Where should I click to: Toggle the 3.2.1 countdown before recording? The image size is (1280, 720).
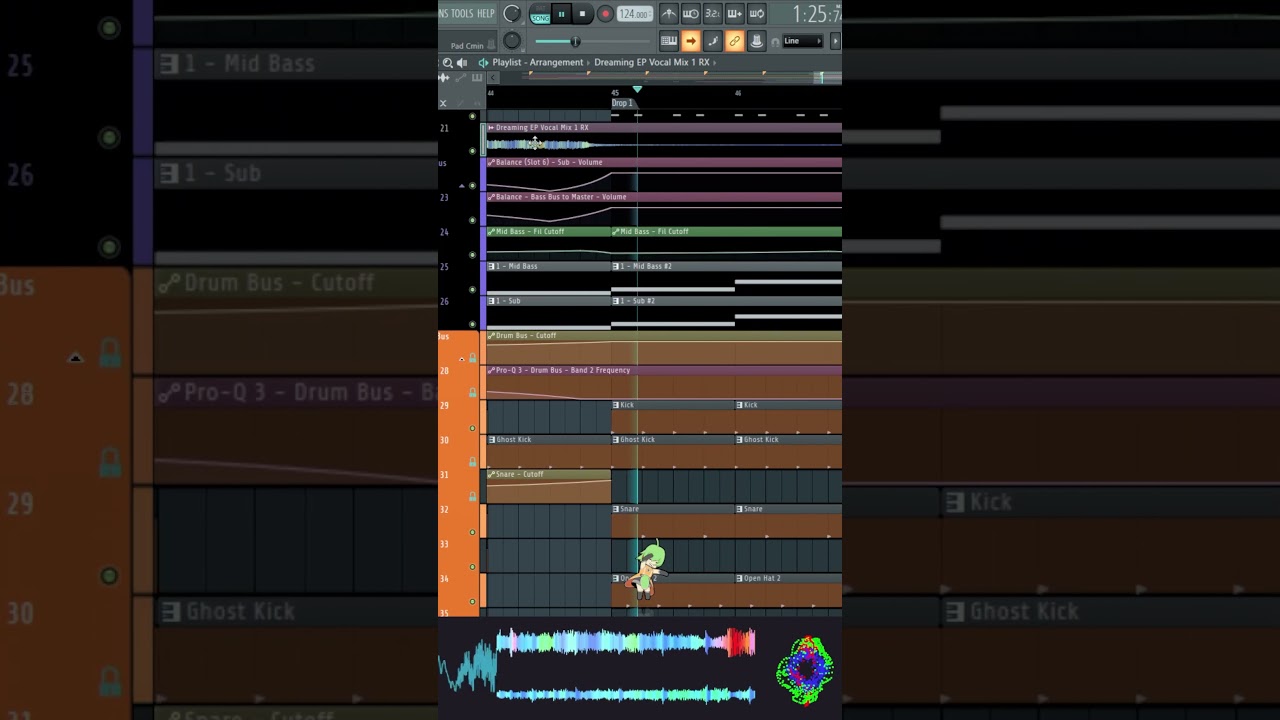tap(712, 14)
